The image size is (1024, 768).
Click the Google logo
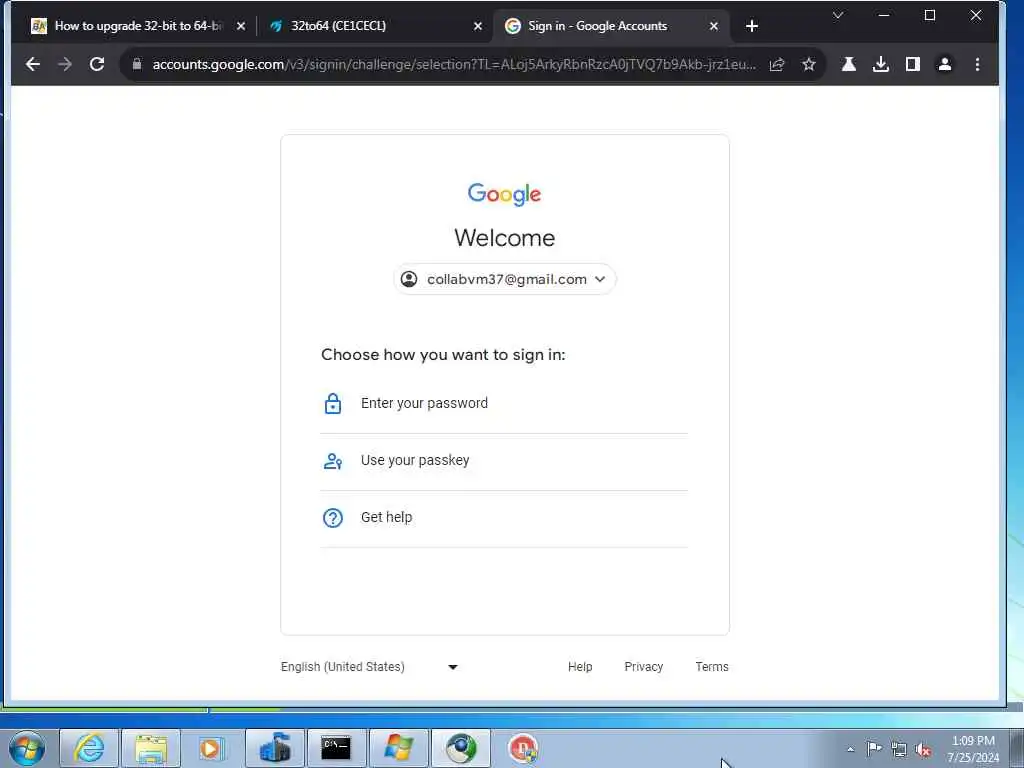504,195
